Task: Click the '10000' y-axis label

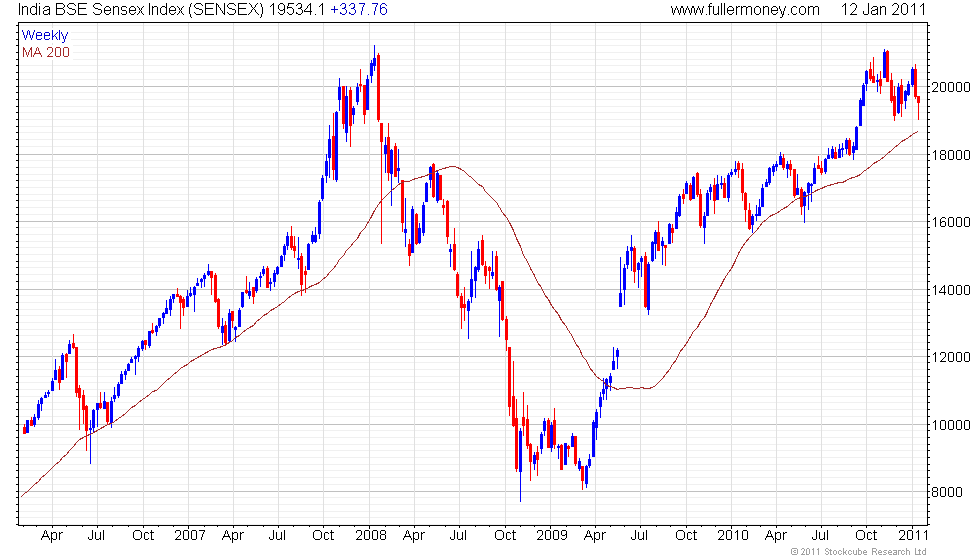Action: [951, 425]
